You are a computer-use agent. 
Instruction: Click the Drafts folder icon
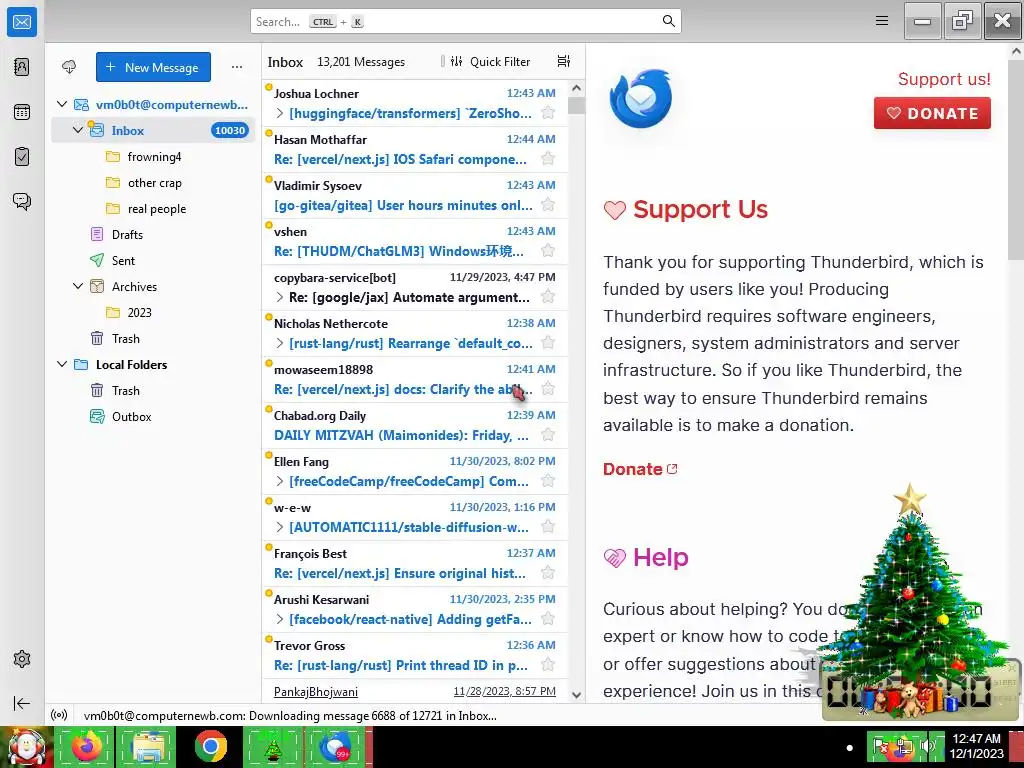pyautogui.click(x=97, y=234)
